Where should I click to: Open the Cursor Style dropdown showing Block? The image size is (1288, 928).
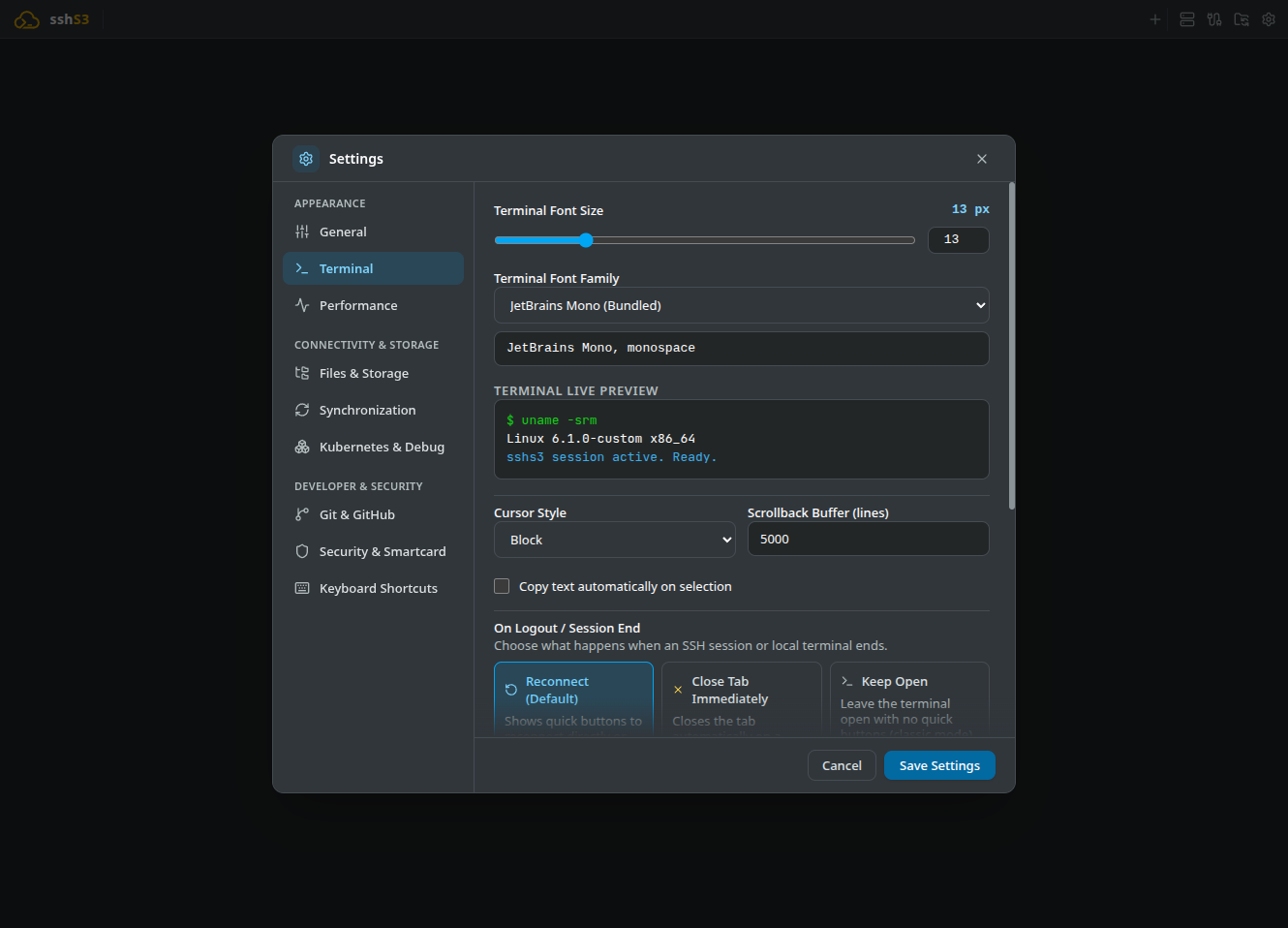coord(615,540)
